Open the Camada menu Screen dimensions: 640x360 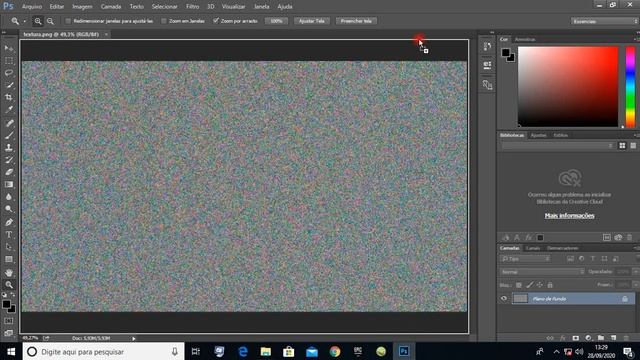[x=111, y=7]
